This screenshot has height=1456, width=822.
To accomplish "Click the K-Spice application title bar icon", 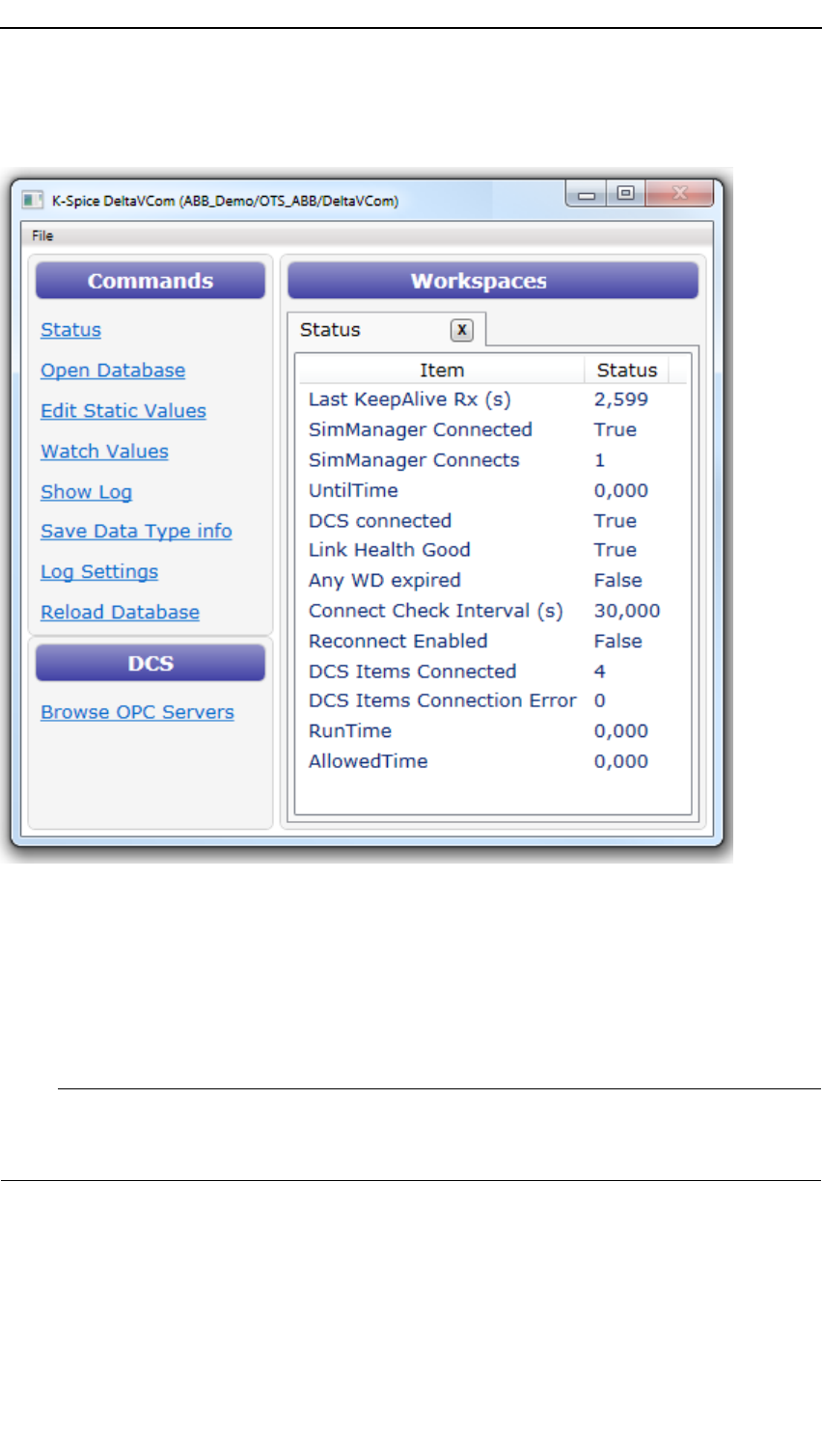I will (x=33, y=200).
